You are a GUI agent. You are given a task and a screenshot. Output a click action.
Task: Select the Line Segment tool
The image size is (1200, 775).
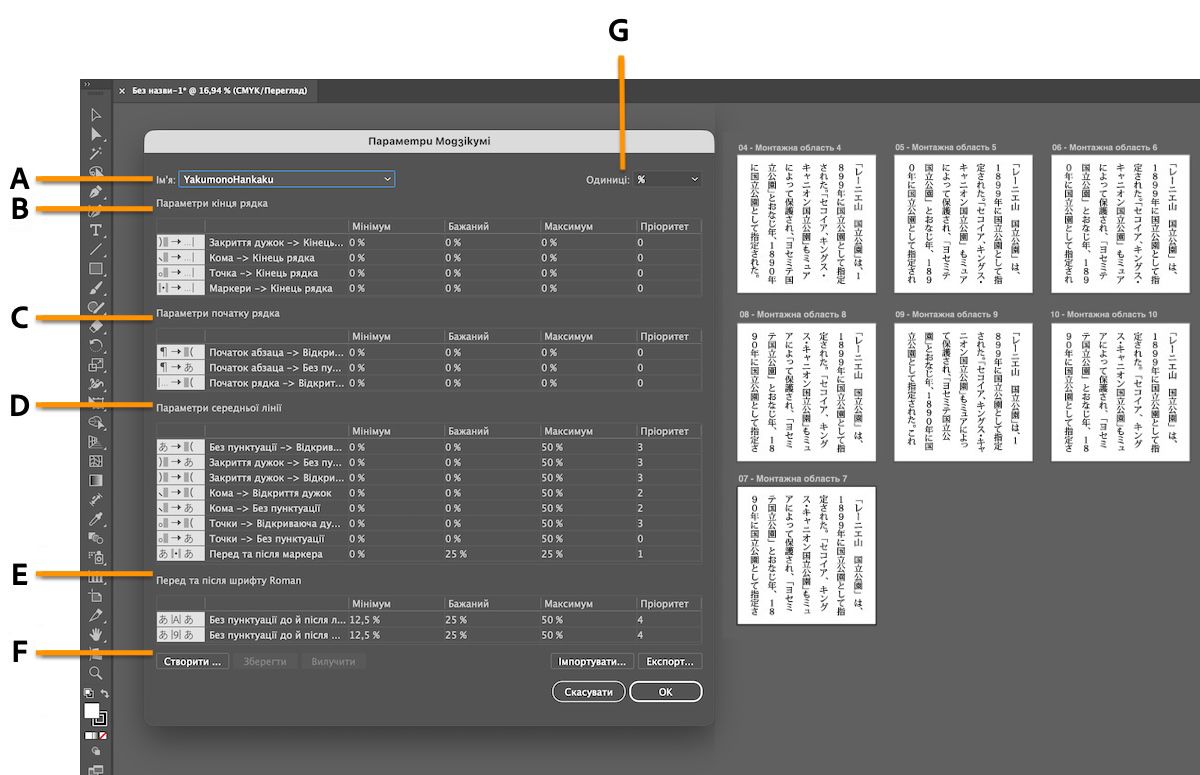tap(96, 249)
